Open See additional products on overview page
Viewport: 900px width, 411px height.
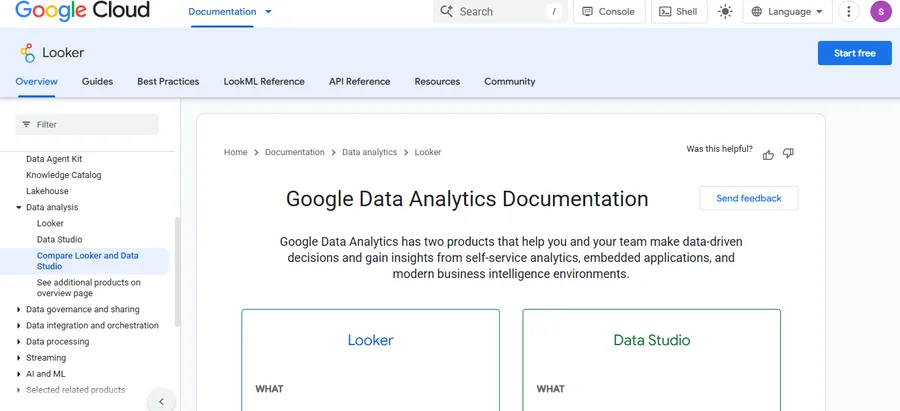88,288
